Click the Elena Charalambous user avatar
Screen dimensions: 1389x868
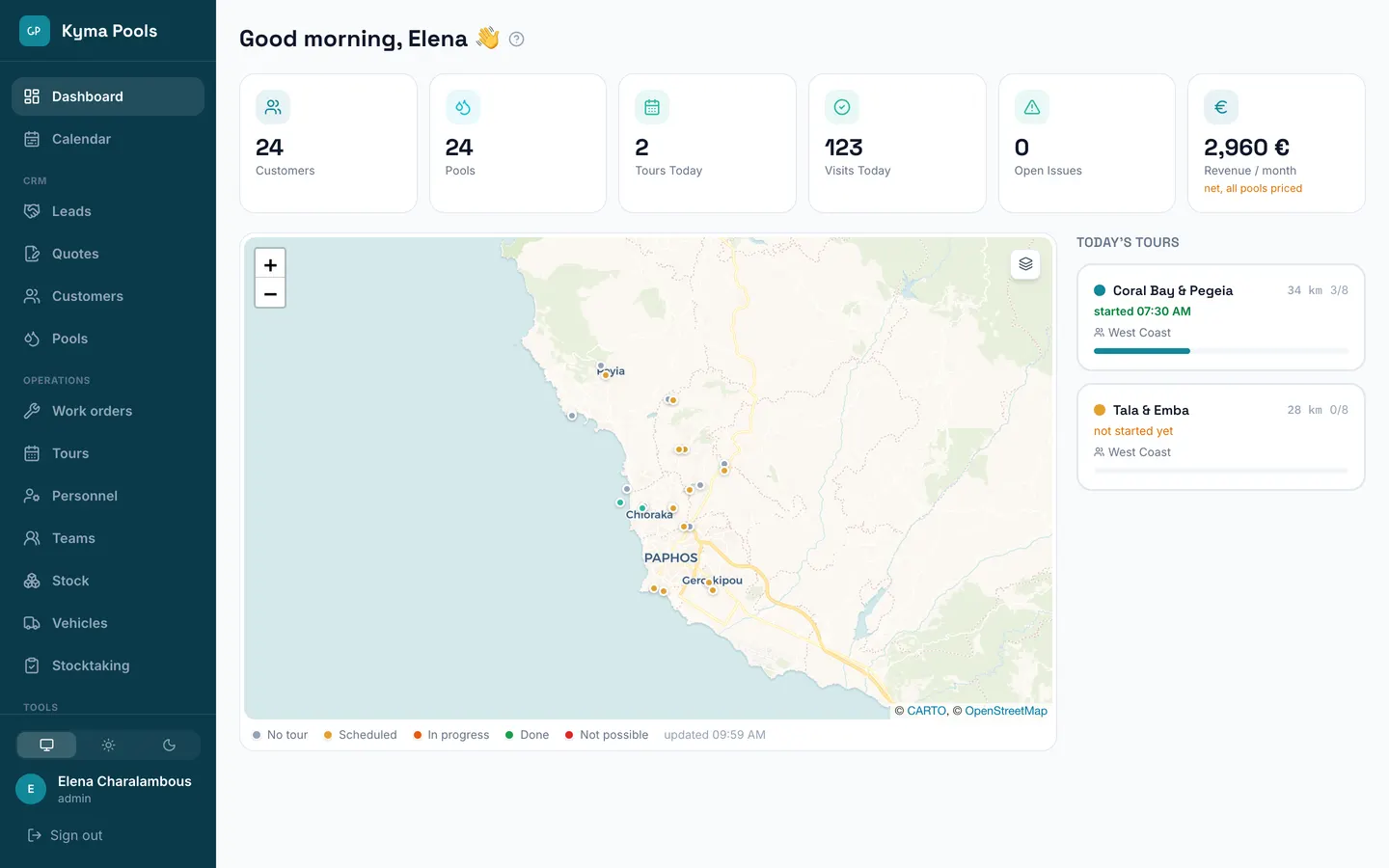tap(31, 789)
